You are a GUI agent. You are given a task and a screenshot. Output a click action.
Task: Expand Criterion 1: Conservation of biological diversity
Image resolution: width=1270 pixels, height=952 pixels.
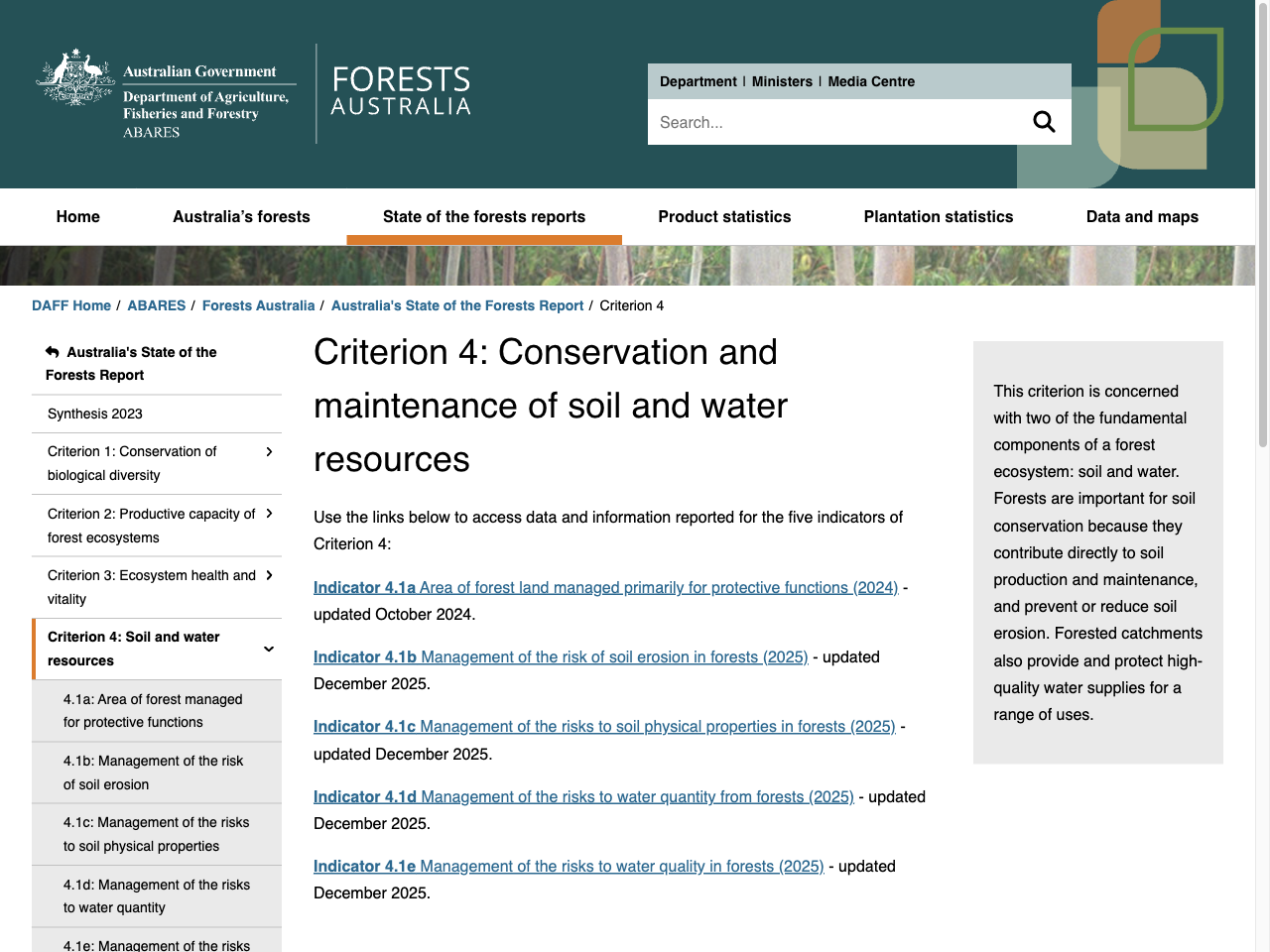tap(269, 450)
